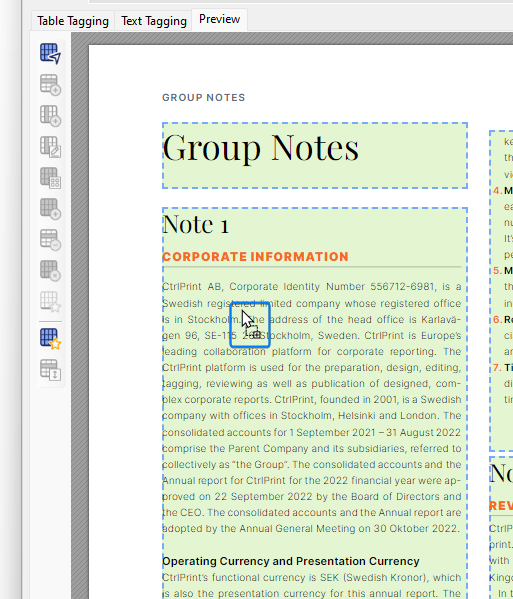Click the line adopted by the Annual General Meeting

310,528
